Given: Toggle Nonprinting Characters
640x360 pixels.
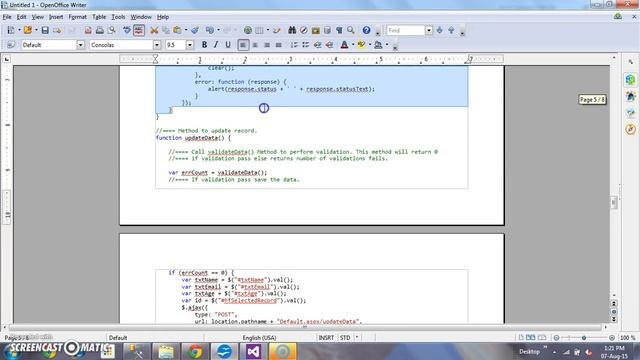Looking at the screenshot, I should 339,30.
